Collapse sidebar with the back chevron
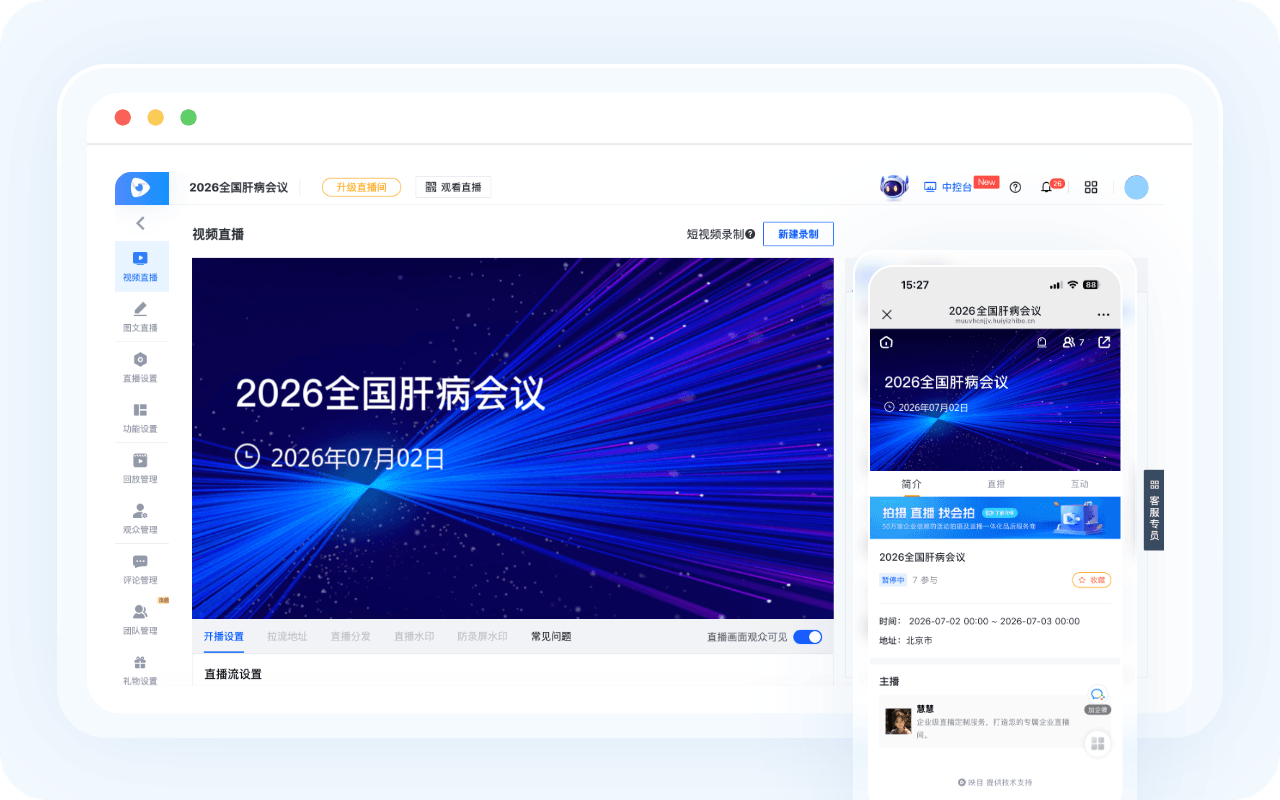Image resolution: width=1280 pixels, height=800 pixels. click(x=141, y=223)
